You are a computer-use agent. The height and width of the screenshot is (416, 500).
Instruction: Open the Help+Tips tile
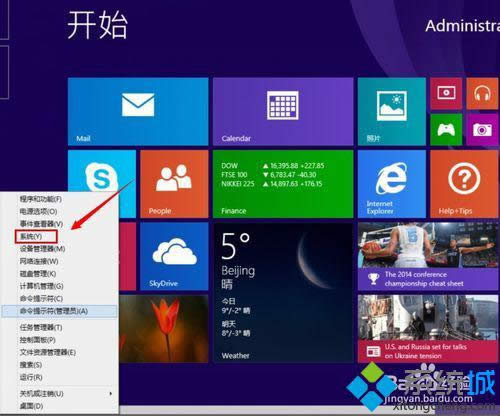(x=464, y=184)
